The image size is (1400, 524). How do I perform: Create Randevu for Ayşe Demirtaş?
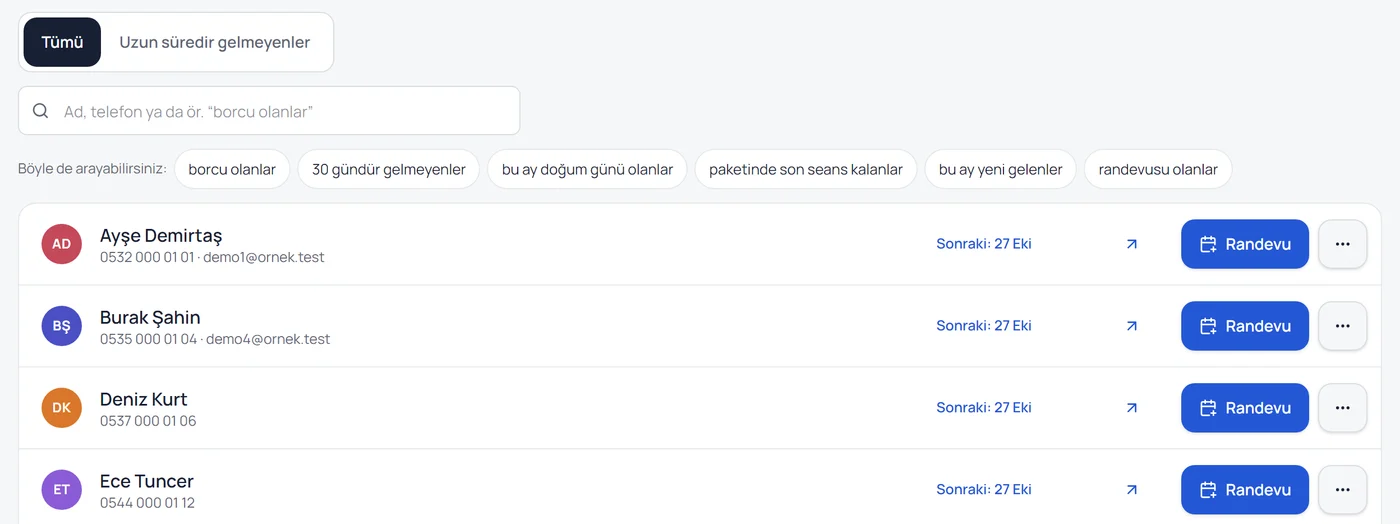(x=1245, y=244)
